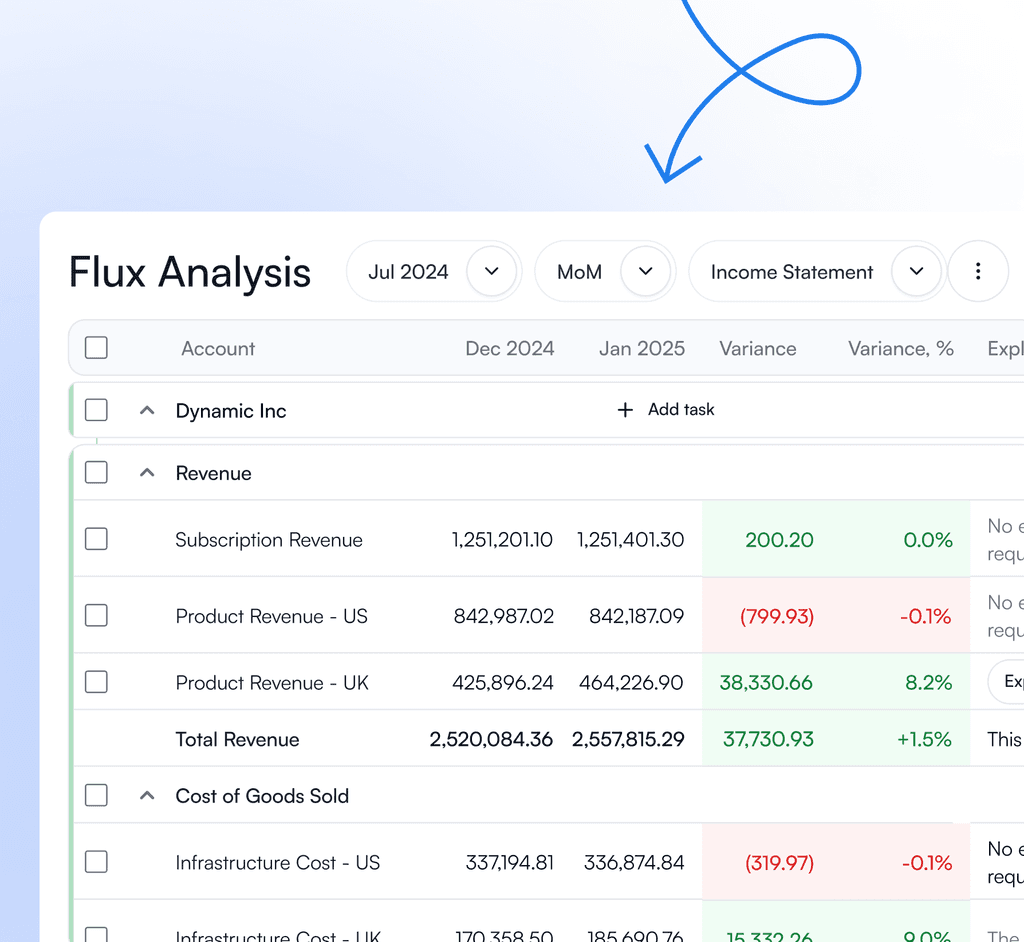The image size is (1024, 942).
Task: Toggle the select-all checkbox in the header
Action: point(96,347)
